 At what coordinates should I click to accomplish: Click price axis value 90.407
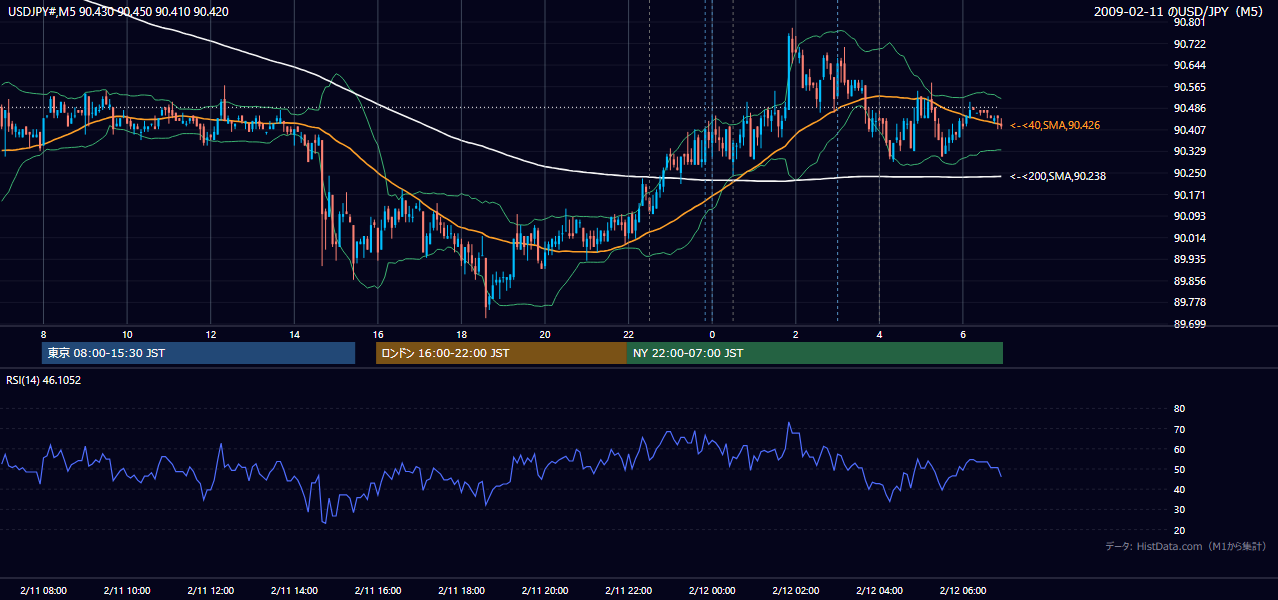pyautogui.click(x=1190, y=130)
